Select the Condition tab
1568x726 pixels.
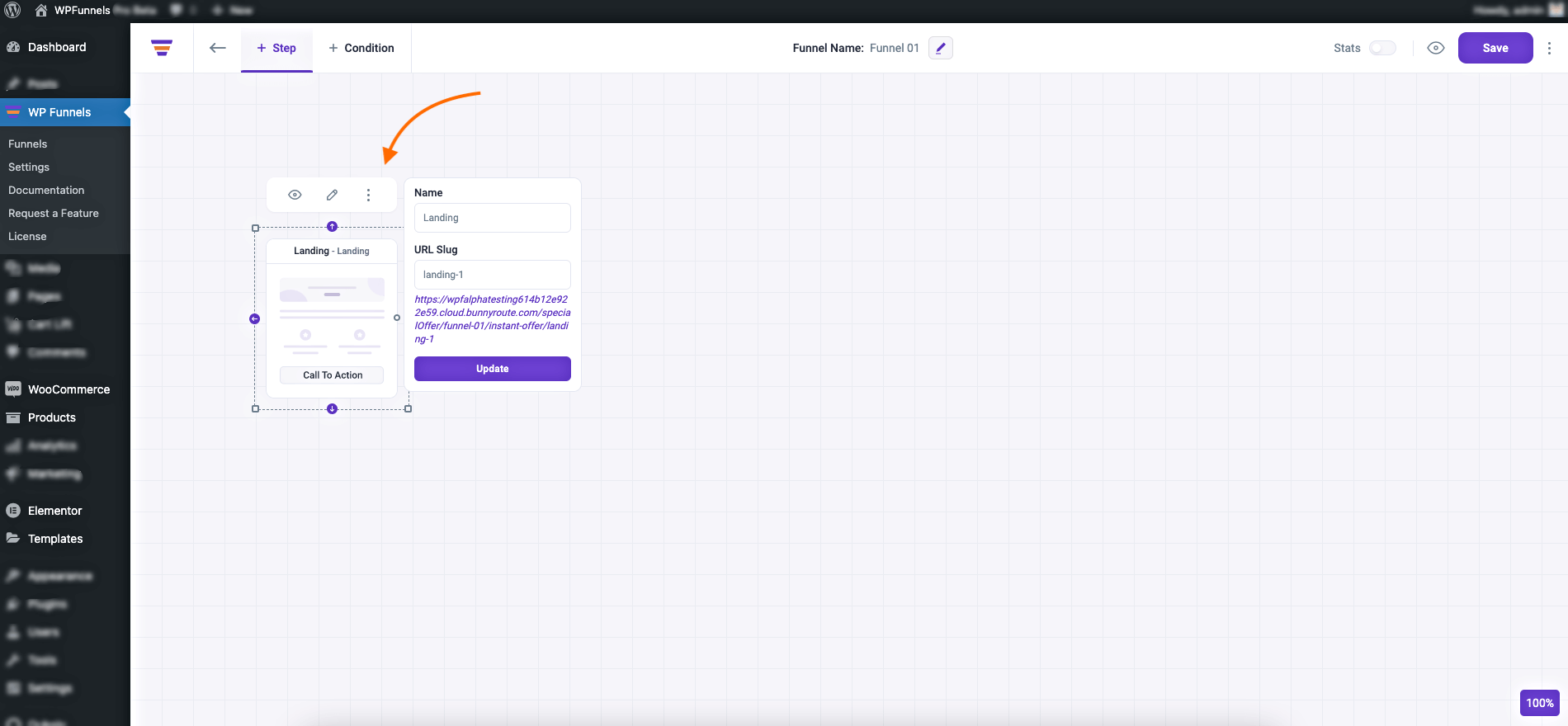pyautogui.click(x=361, y=48)
